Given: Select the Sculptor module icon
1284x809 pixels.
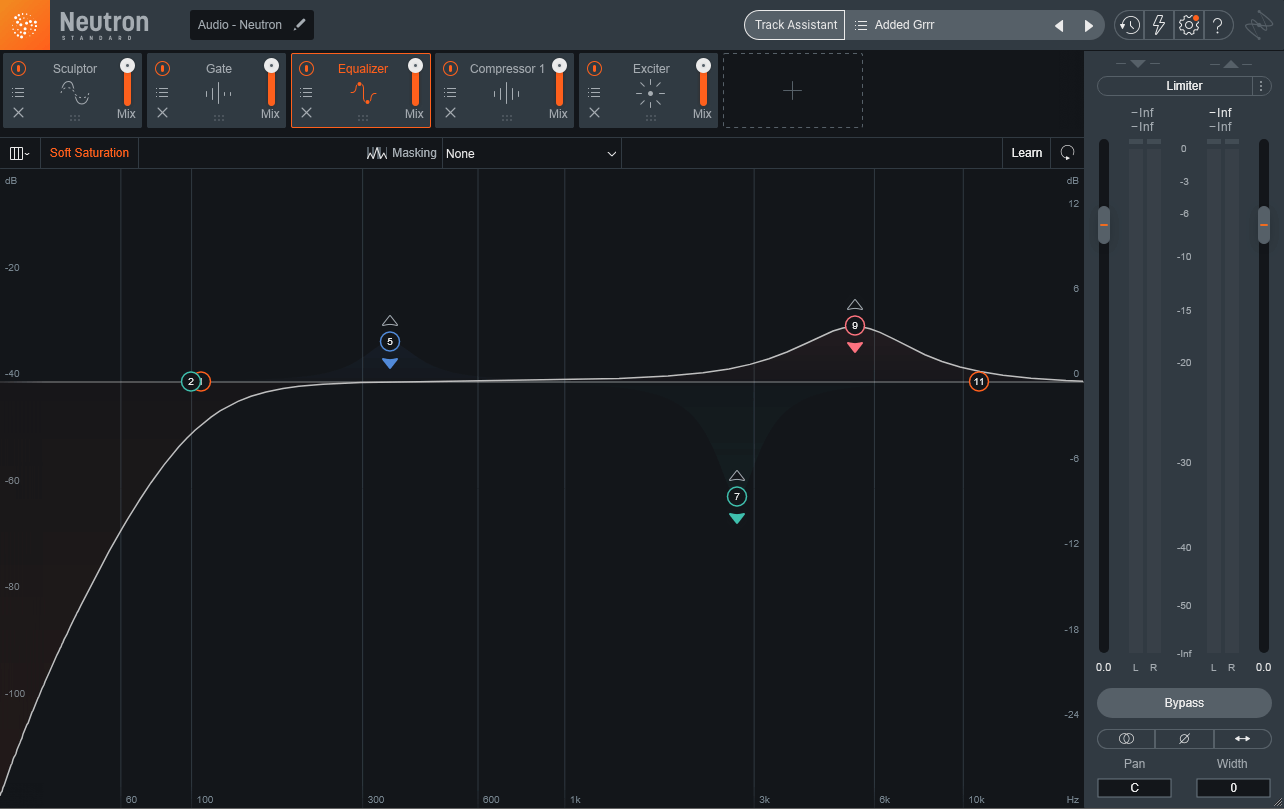Looking at the screenshot, I should 75,94.
